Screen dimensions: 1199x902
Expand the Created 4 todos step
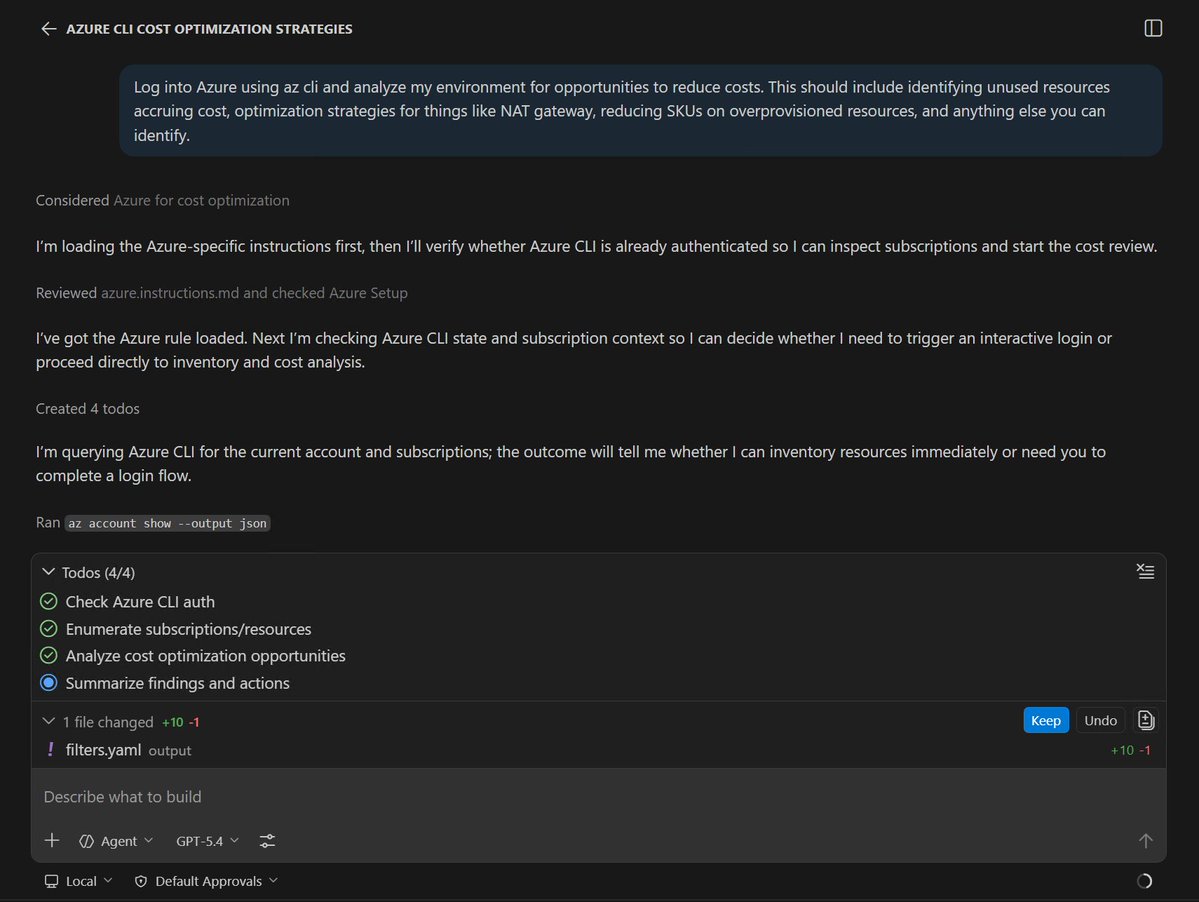pyautogui.click(x=87, y=408)
